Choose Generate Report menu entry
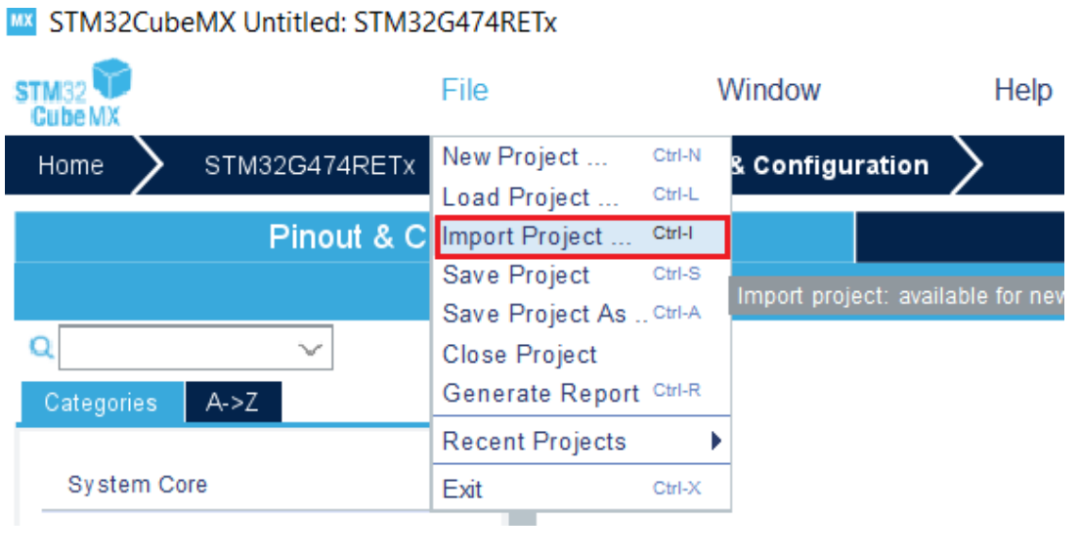 pyautogui.click(x=540, y=393)
